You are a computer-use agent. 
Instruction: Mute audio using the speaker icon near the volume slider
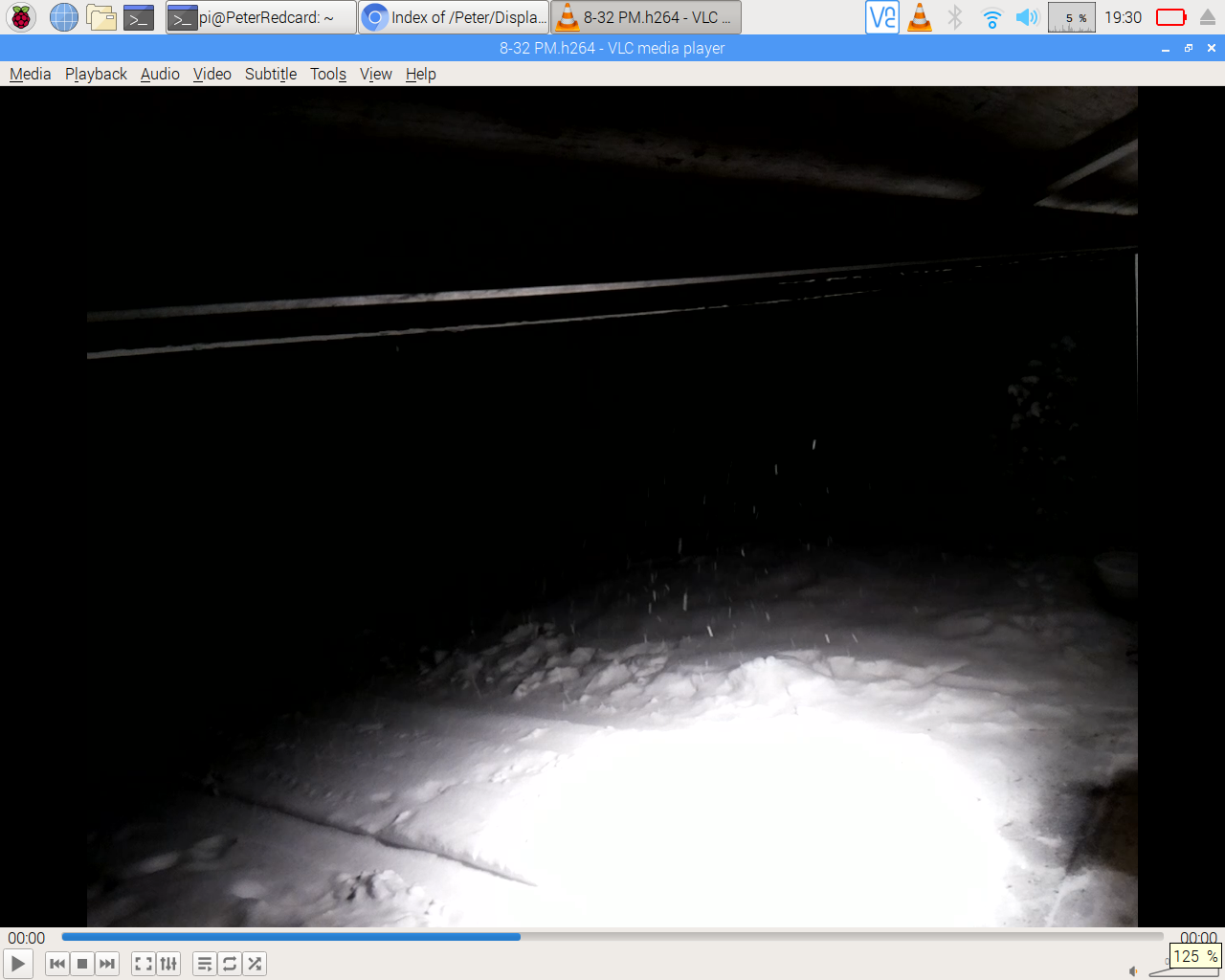tap(1134, 971)
